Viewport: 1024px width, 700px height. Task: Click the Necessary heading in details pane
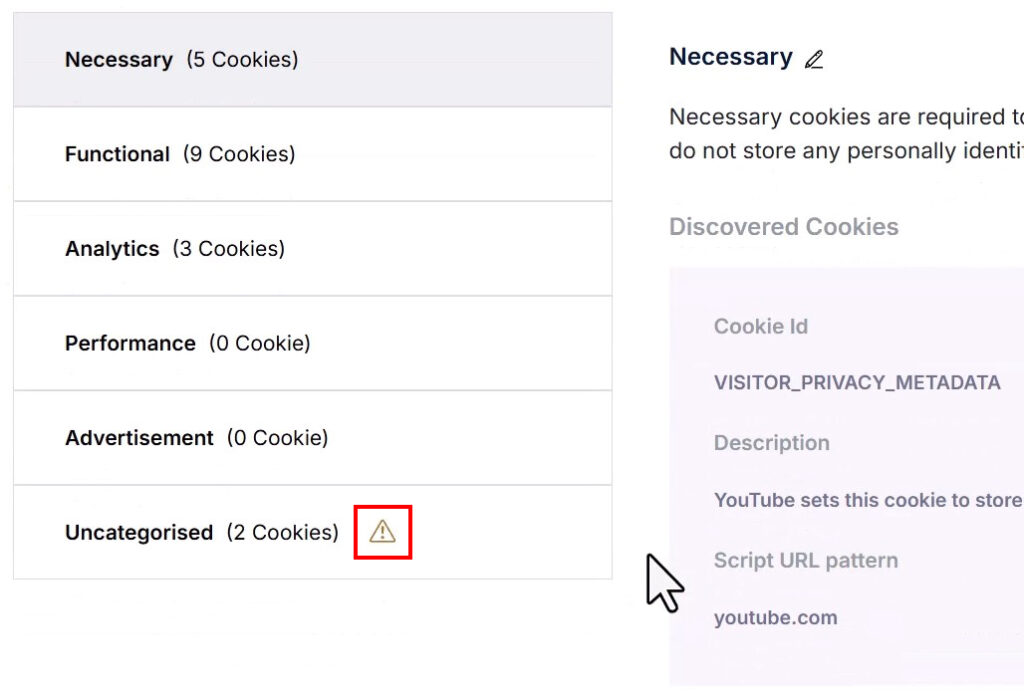click(730, 57)
